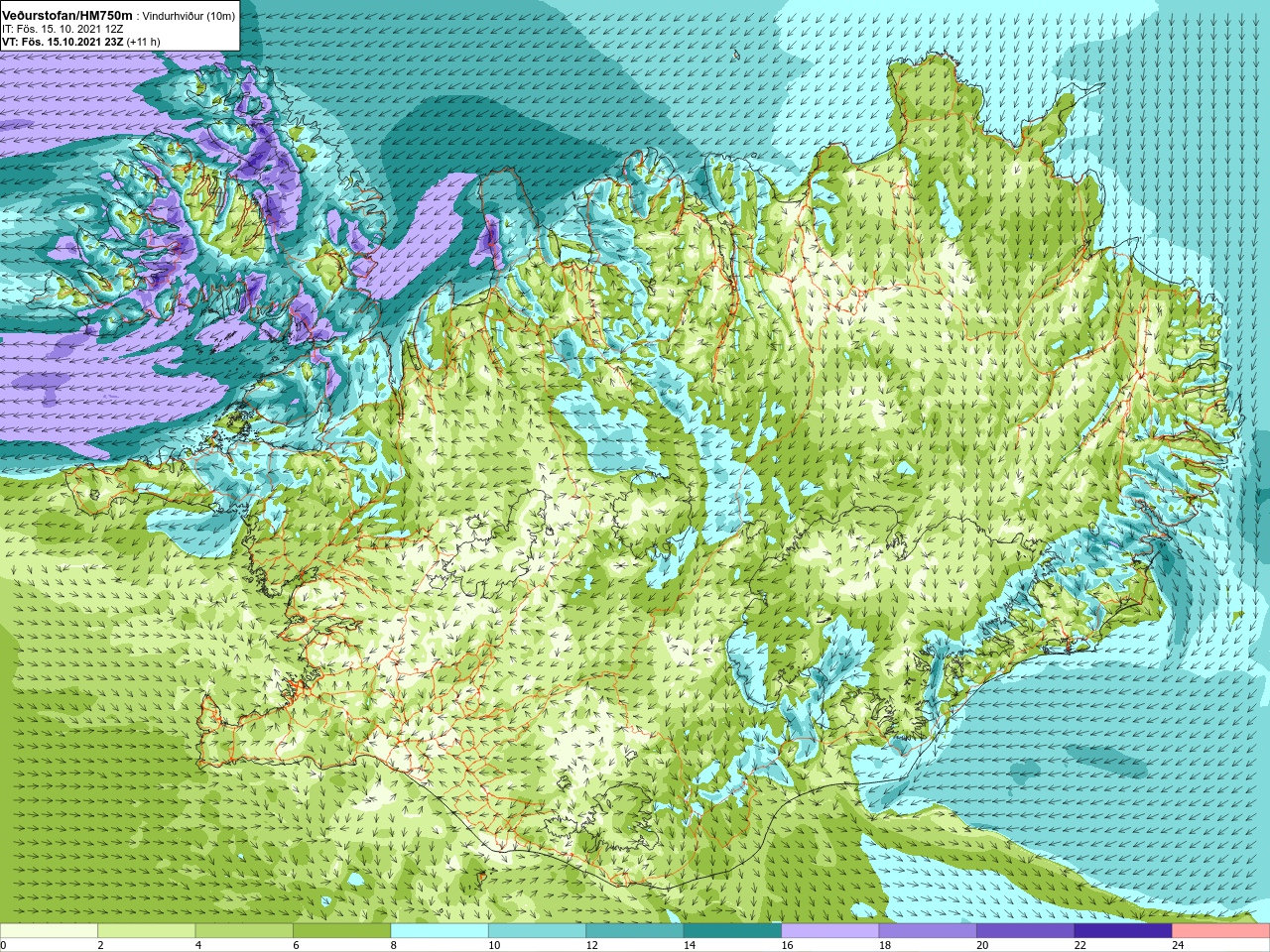Click the 'VT: Fös. 15.10.2021 23Z' line
Screen dimensions: 1270x952
tap(63, 41)
